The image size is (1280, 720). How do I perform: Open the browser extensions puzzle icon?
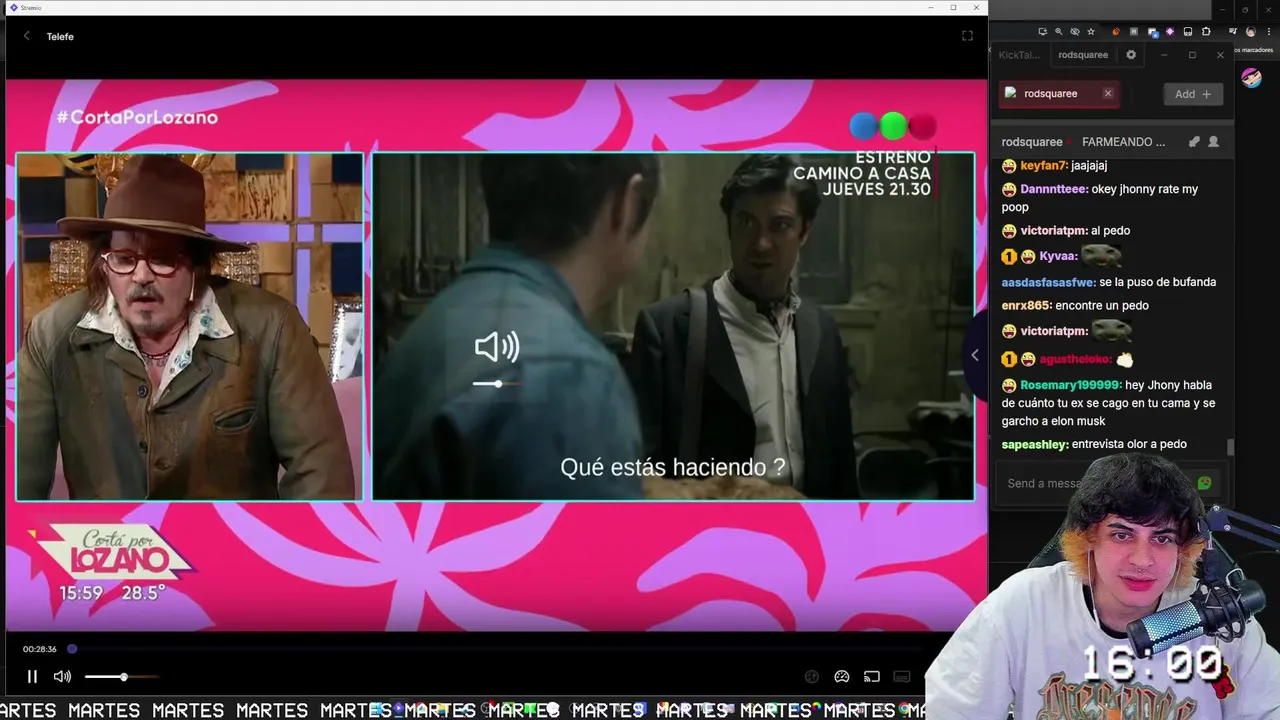point(1206,32)
